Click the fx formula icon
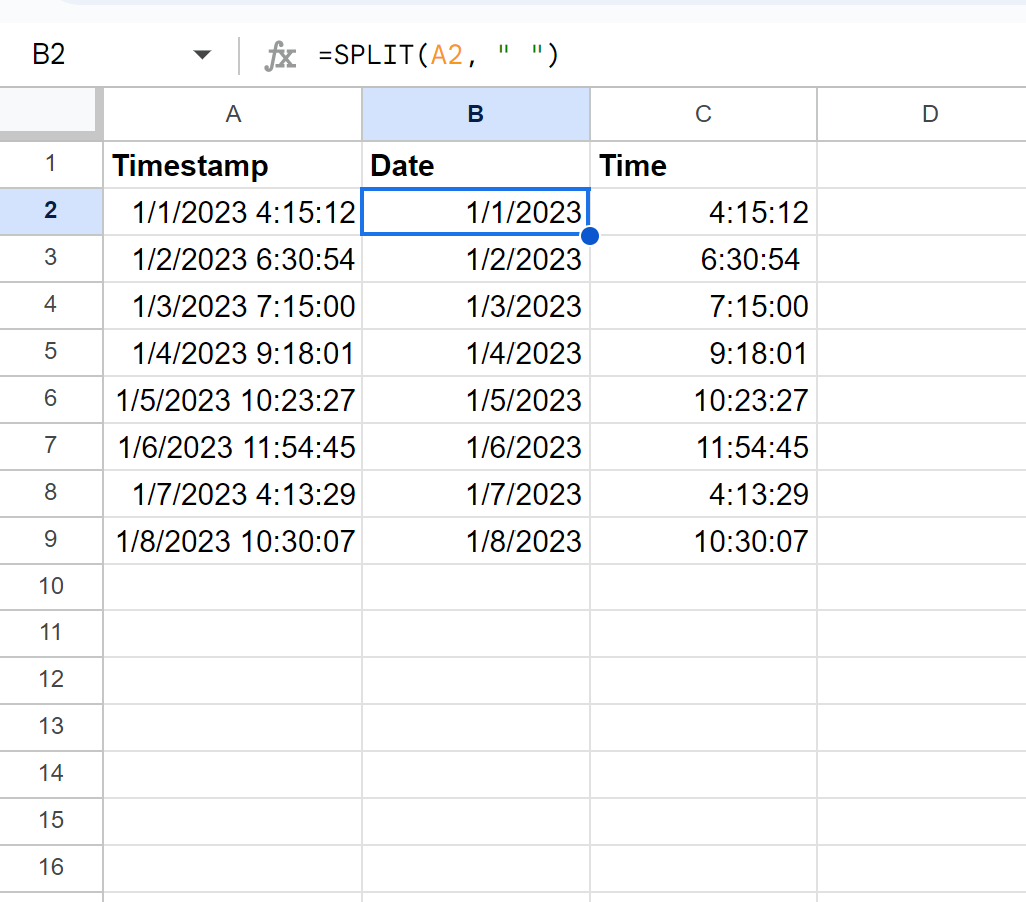This screenshot has width=1026, height=902. 280,55
